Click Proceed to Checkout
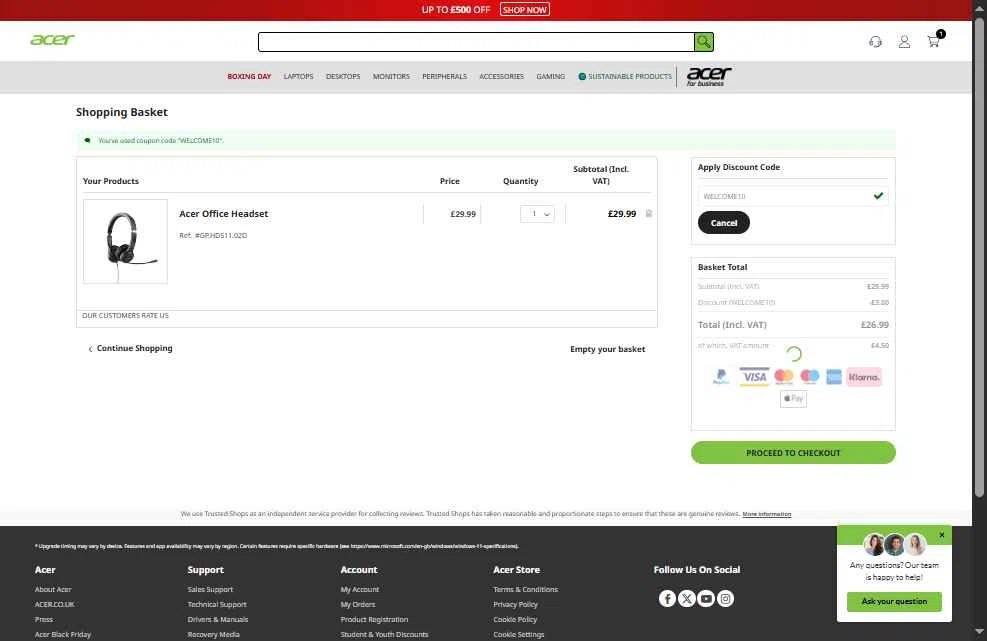987x641 pixels. point(793,453)
